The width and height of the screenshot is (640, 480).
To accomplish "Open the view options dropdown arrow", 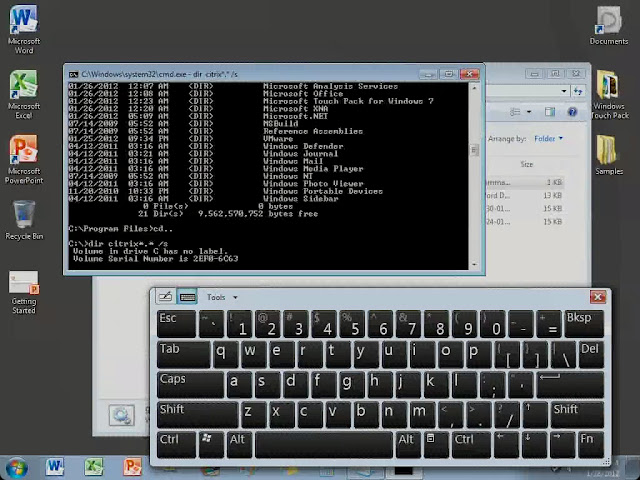I will tap(529, 112).
